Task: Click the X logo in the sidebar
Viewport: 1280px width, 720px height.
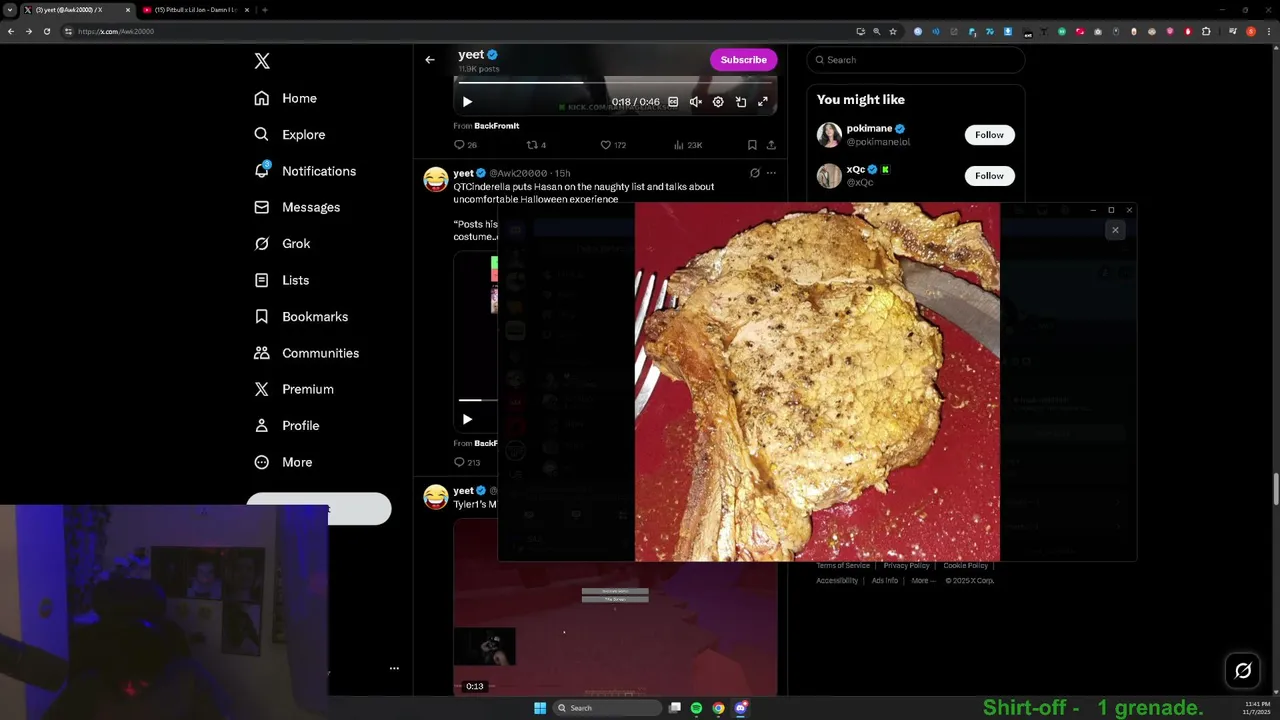Action: [262, 61]
